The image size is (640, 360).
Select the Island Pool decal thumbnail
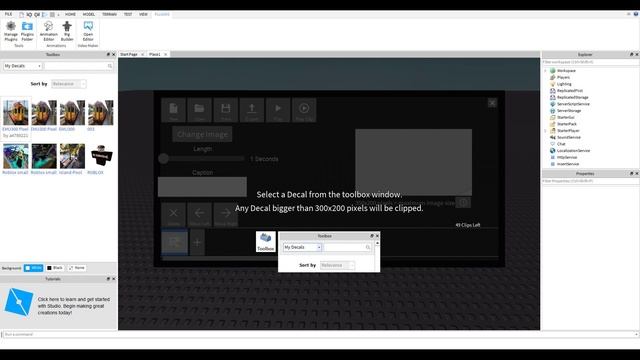[x=72, y=156]
